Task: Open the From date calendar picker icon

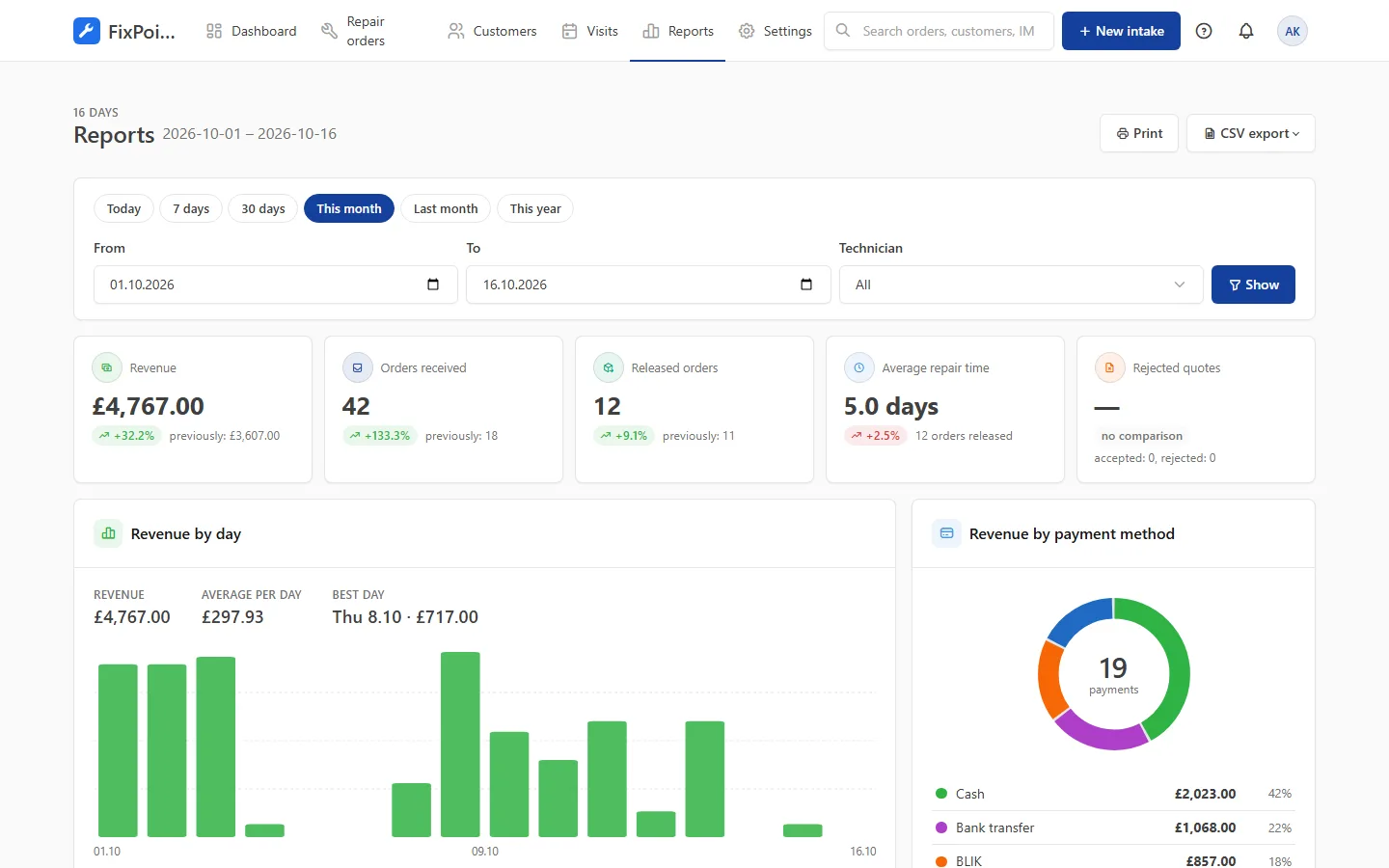Action: coord(433,285)
